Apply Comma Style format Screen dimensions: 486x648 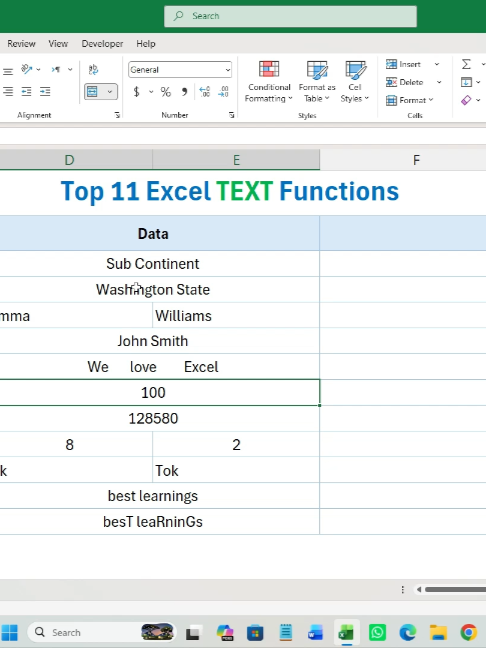pos(184,92)
